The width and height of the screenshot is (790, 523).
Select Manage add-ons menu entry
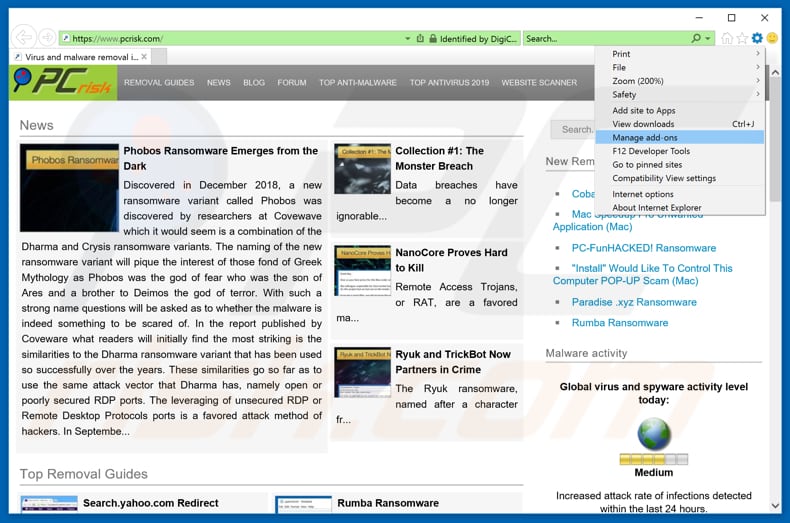click(680, 138)
